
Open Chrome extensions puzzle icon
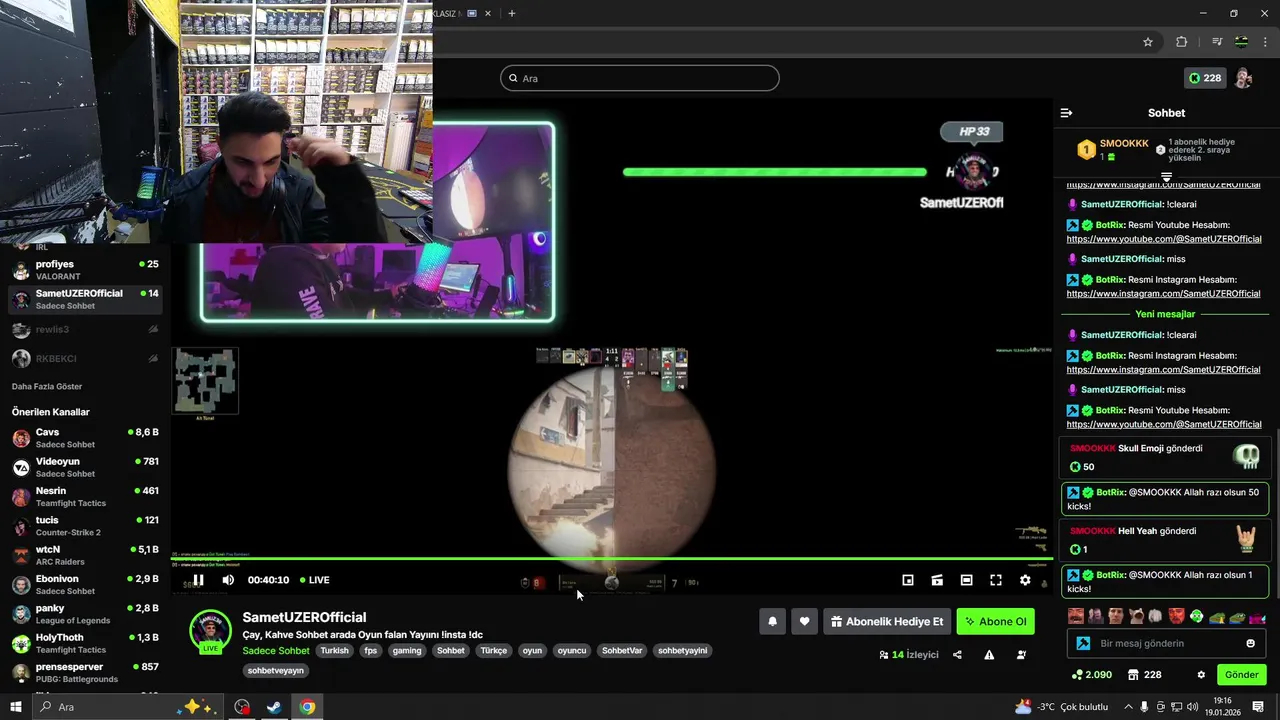point(1181,42)
